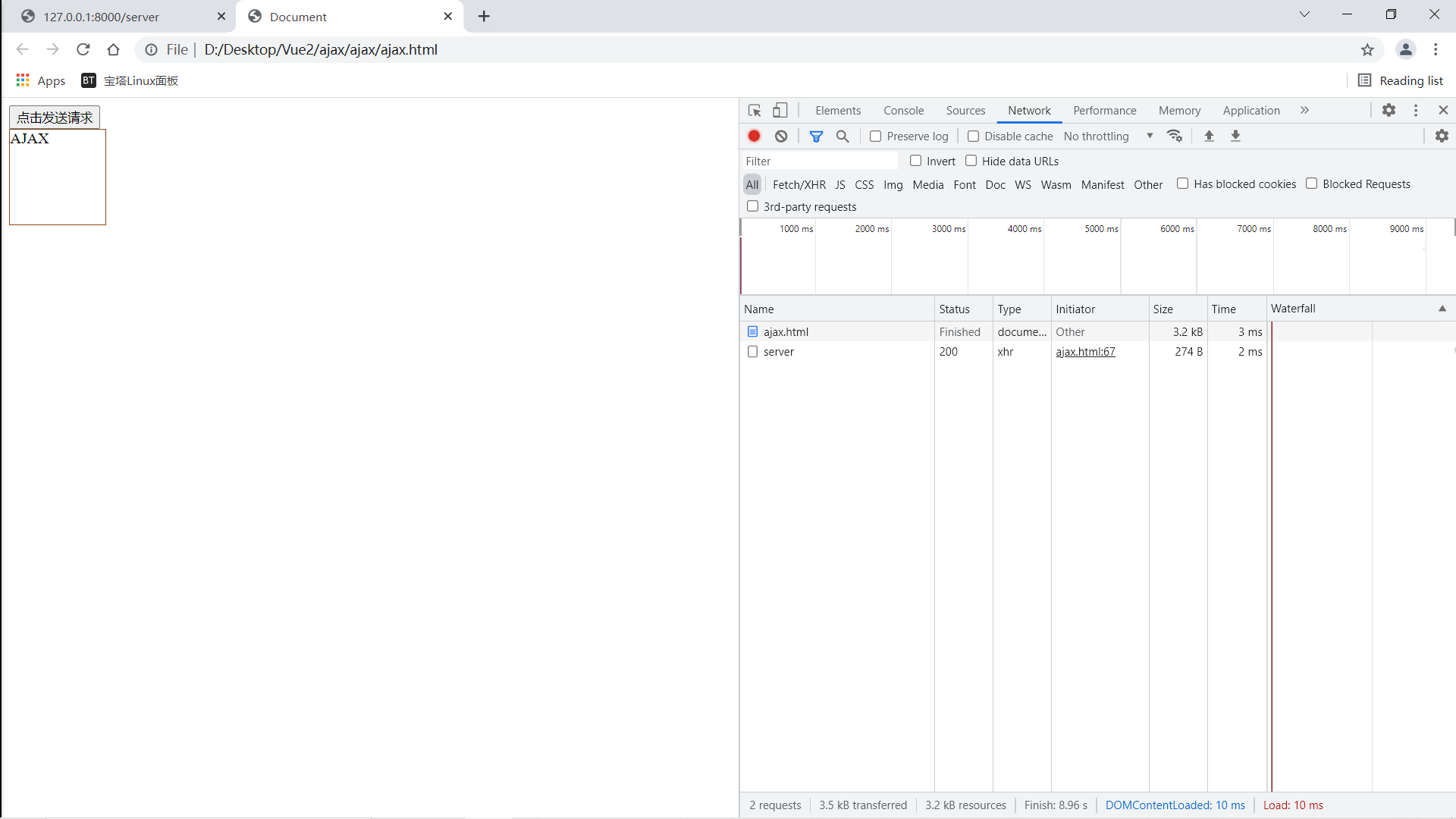The width and height of the screenshot is (1456, 819).
Task: Open the network search magnifier
Action: (843, 136)
